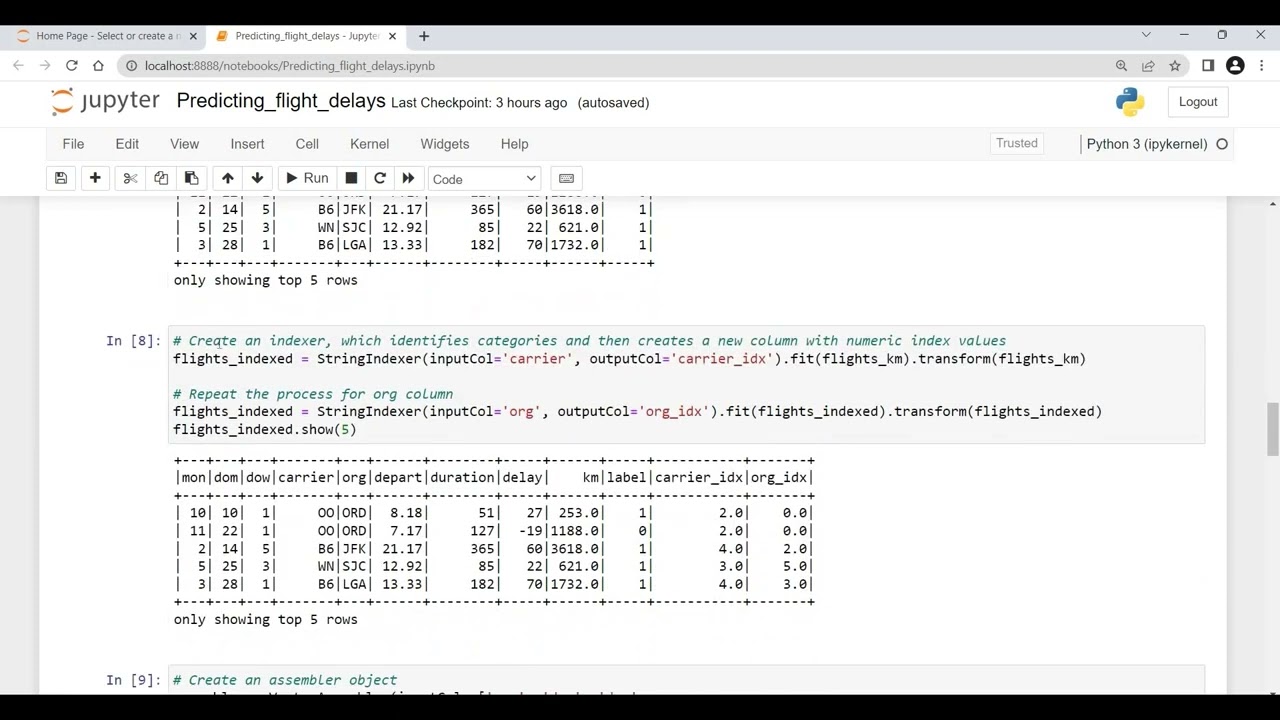
Task: Rename notebook title Predicting_flight_delays
Action: (281, 101)
